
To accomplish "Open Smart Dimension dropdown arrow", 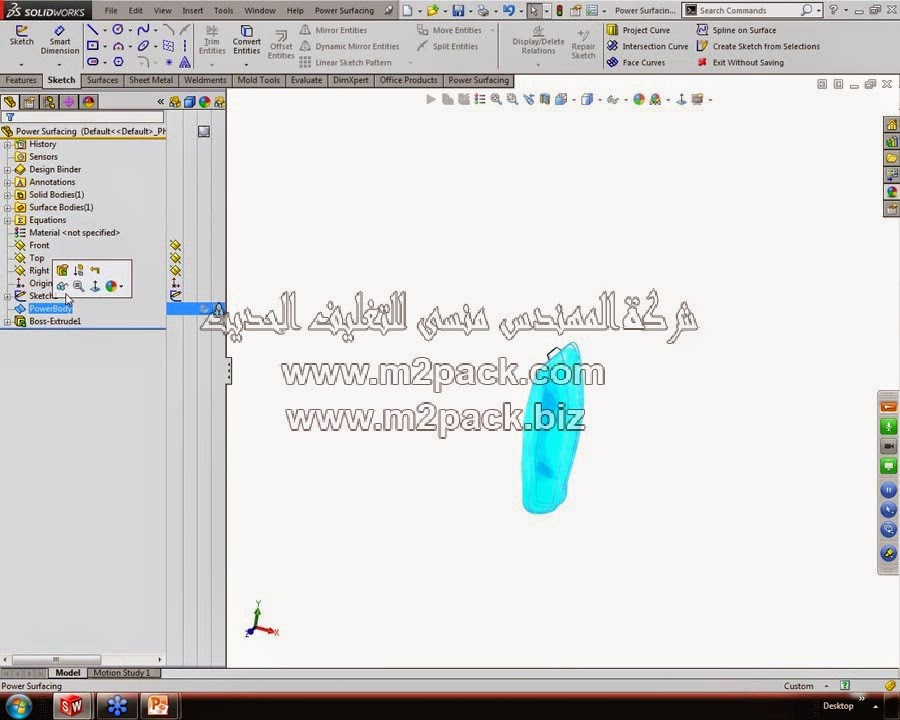I will pyautogui.click(x=60, y=64).
